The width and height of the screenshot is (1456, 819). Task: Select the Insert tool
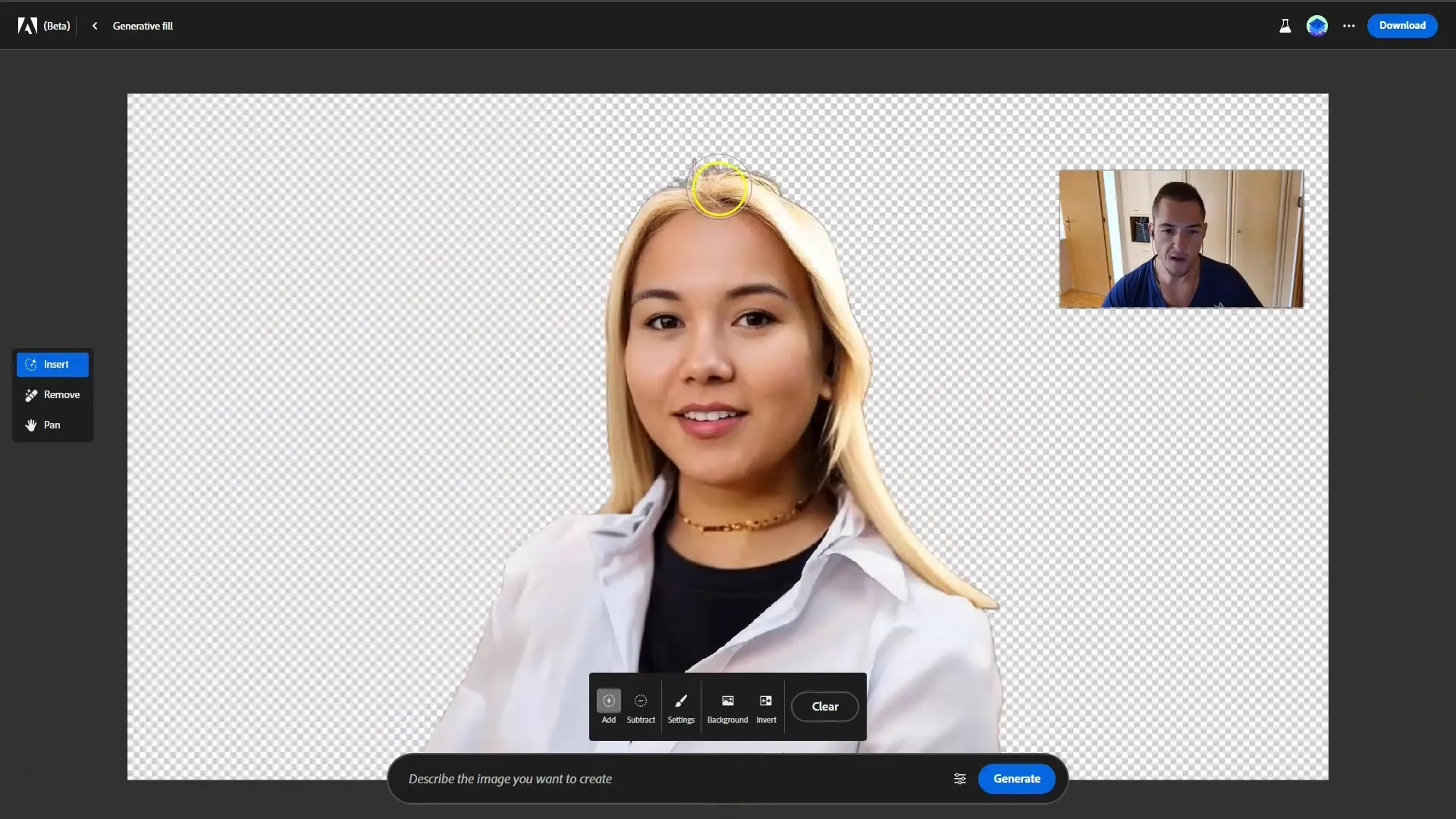(52, 363)
